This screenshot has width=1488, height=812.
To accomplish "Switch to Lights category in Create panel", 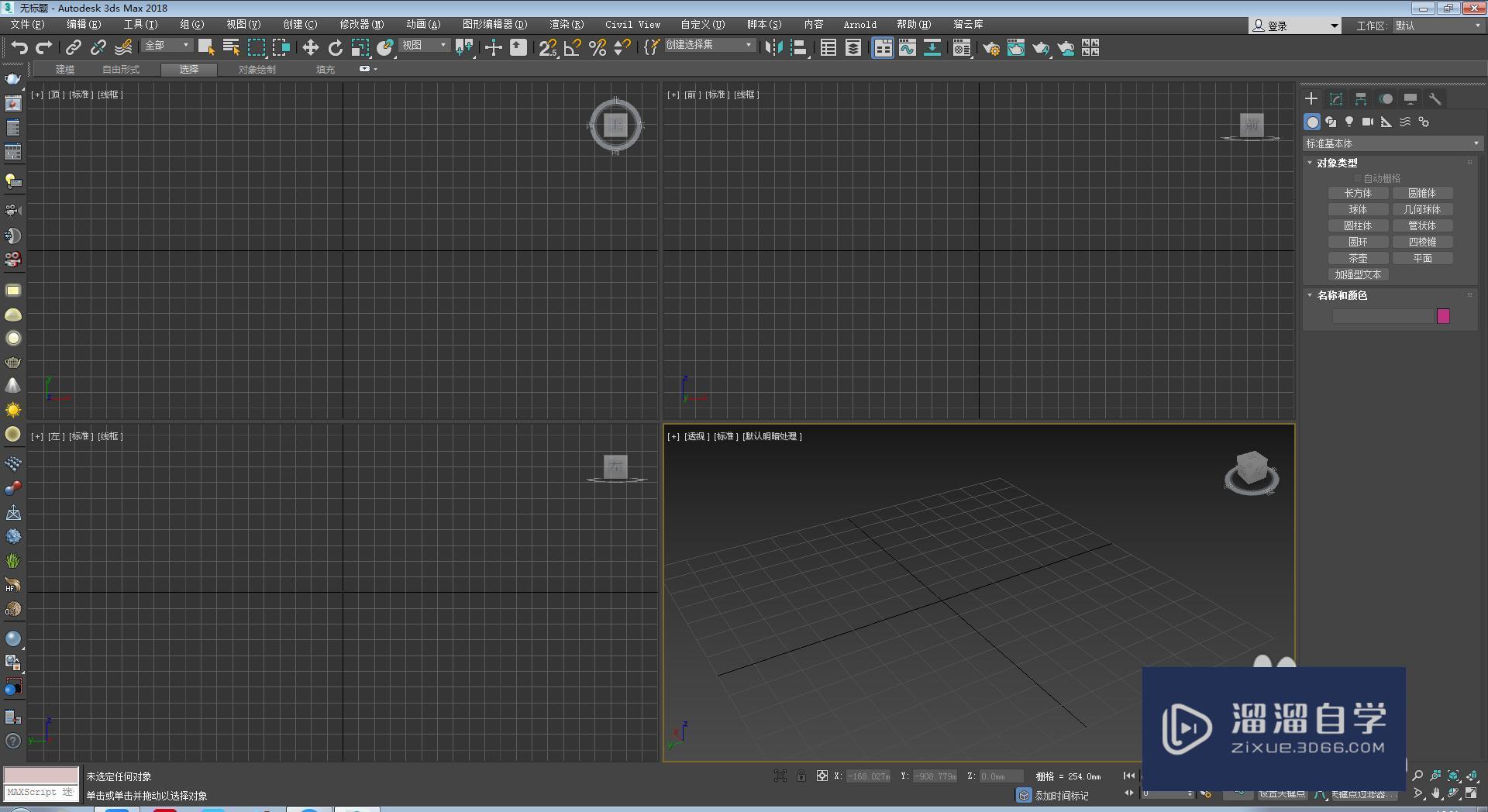I will [1349, 122].
